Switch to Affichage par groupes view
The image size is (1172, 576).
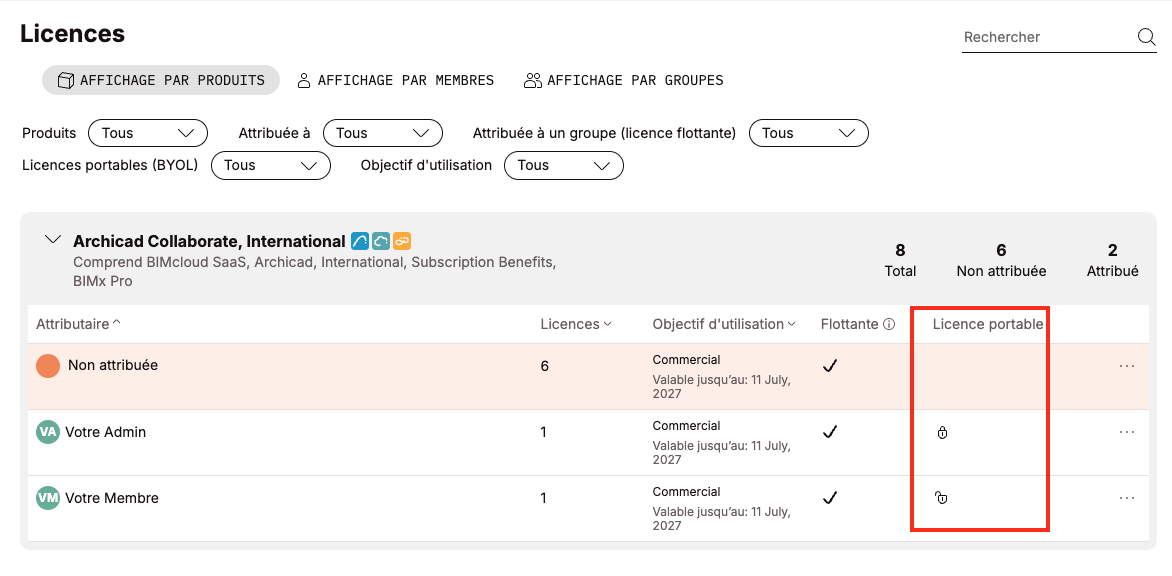point(623,80)
